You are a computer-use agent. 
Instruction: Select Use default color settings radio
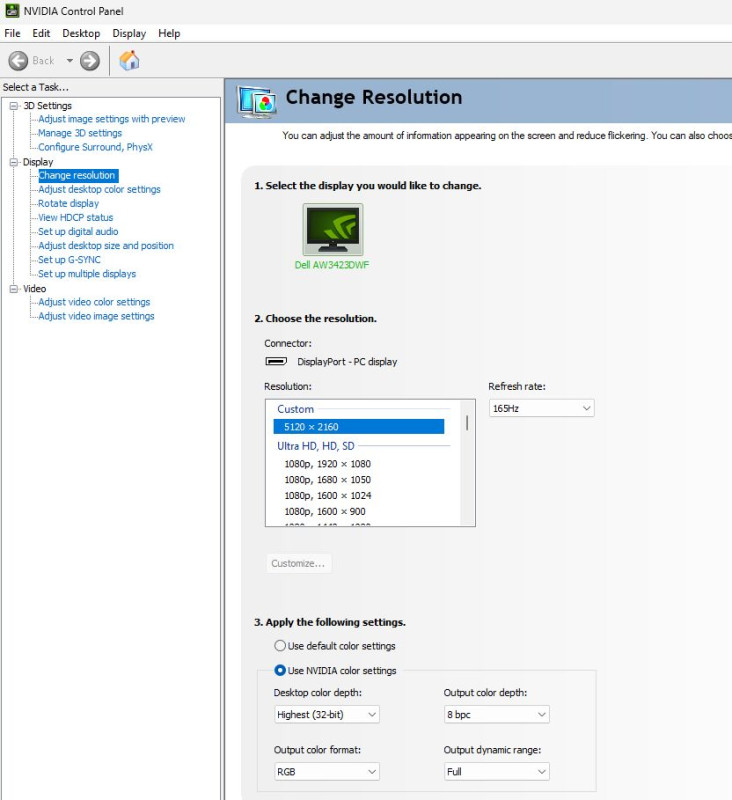(280, 645)
